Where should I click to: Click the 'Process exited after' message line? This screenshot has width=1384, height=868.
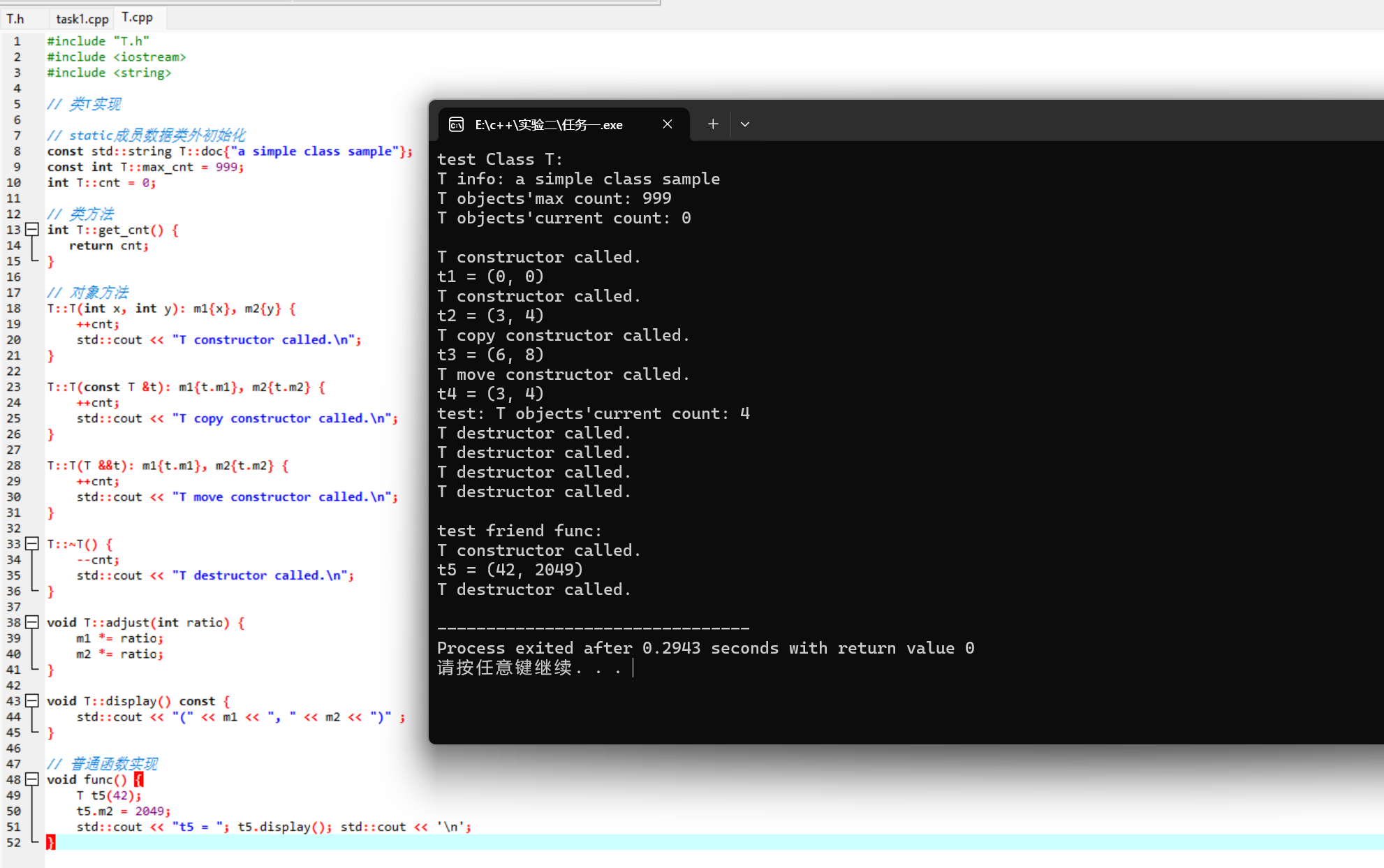(705, 648)
